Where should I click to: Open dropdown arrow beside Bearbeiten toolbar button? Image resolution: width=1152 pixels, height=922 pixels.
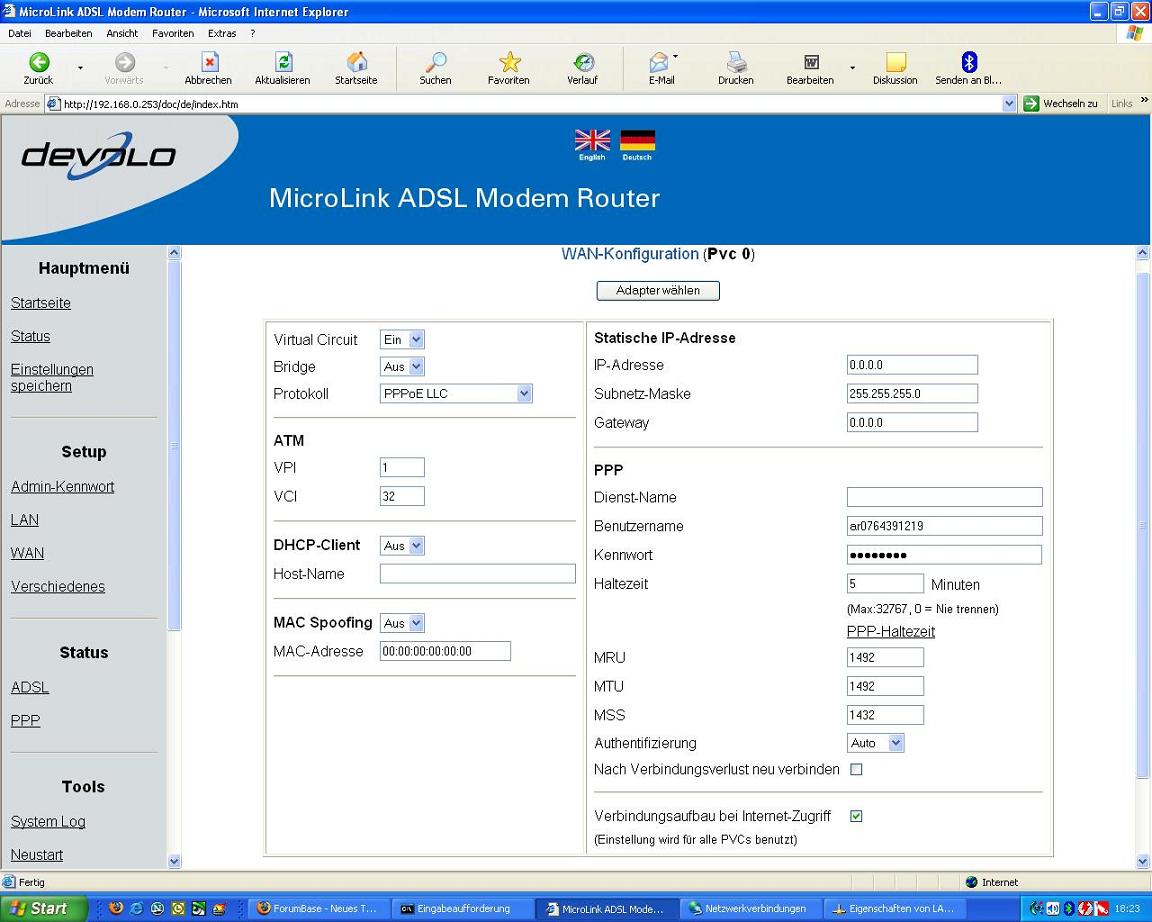853,68
